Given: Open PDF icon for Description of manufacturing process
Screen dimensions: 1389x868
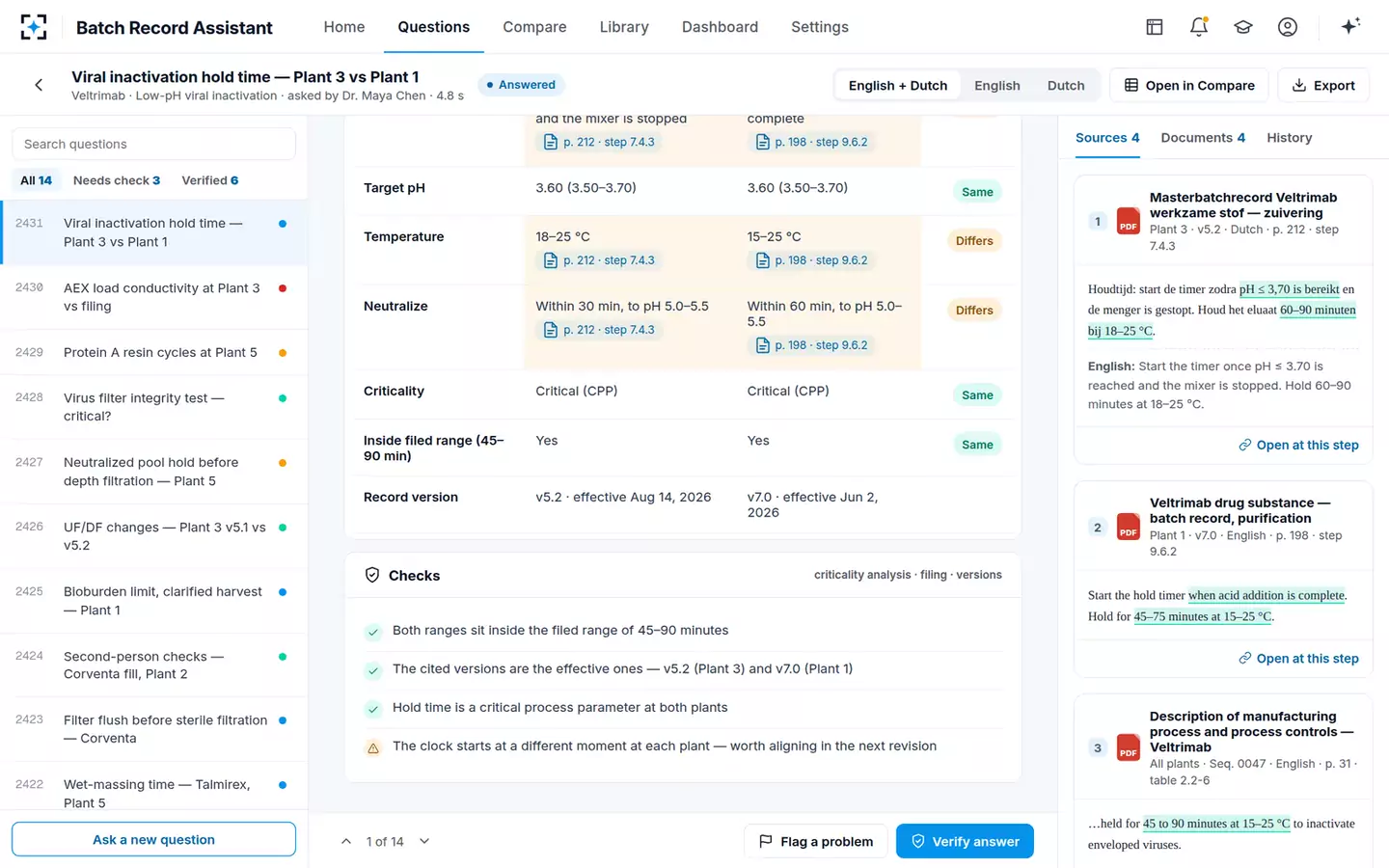Looking at the screenshot, I should [x=1128, y=747].
